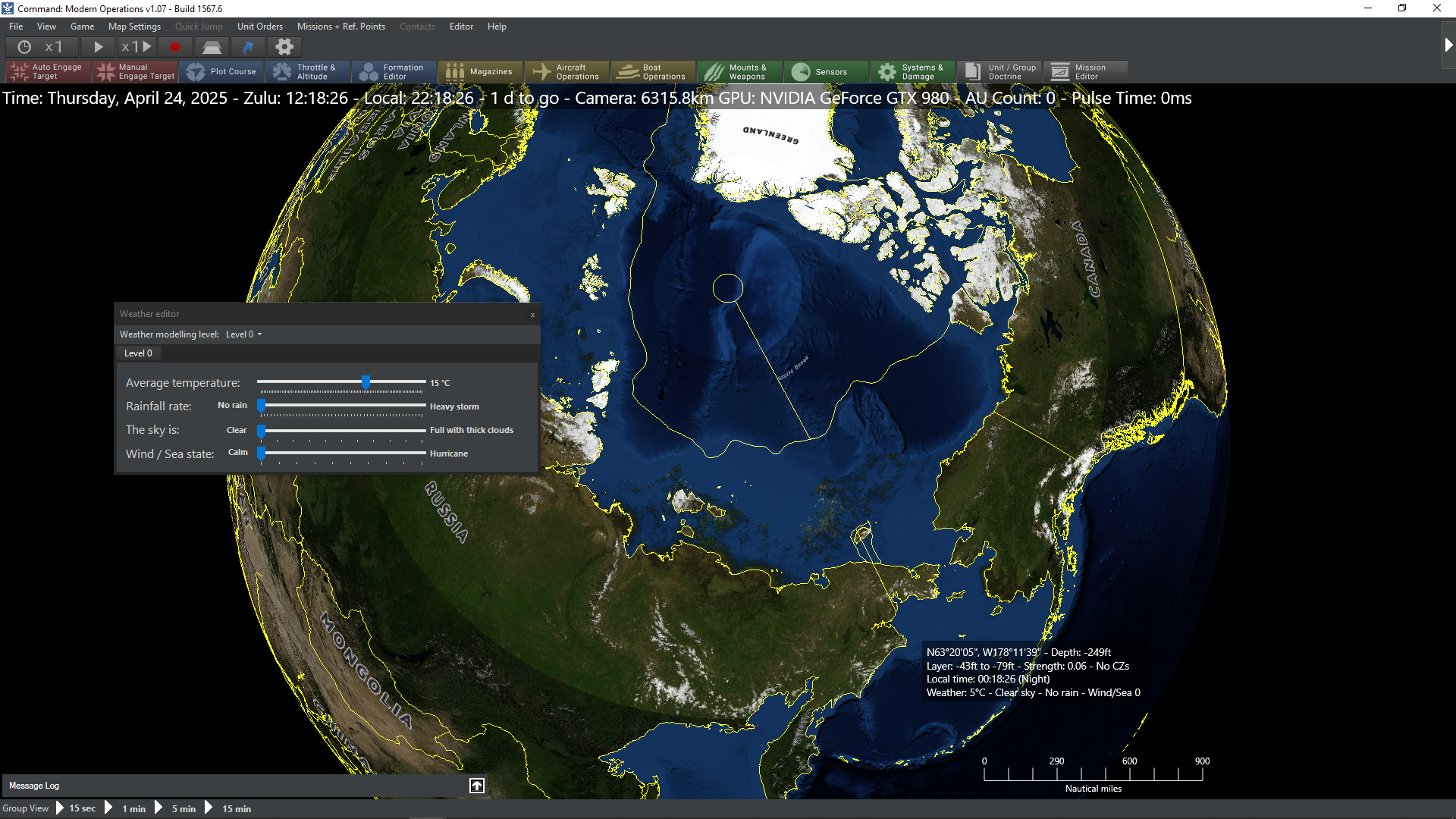Open Boat Operations
This screenshot has height=819, width=1456.
pyautogui.click(x=654, y=72)
